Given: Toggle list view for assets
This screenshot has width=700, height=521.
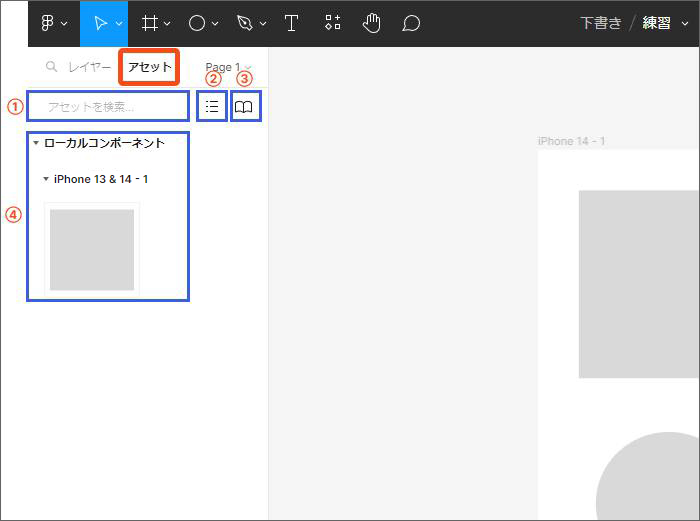Looking at the screenshot, I should [x=212, y=106].
